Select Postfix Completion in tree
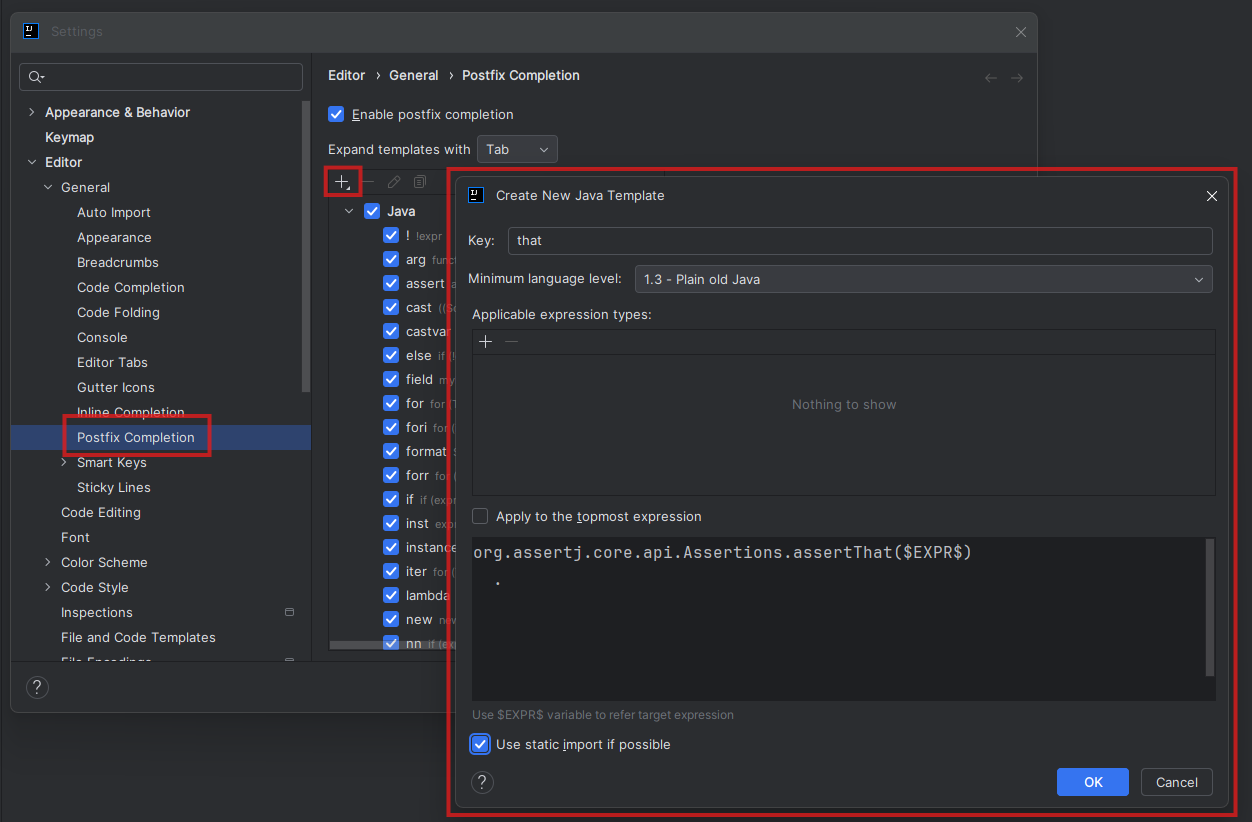Screen dimensions: 1252x822 pyautogui.click(x=136, y=437)
